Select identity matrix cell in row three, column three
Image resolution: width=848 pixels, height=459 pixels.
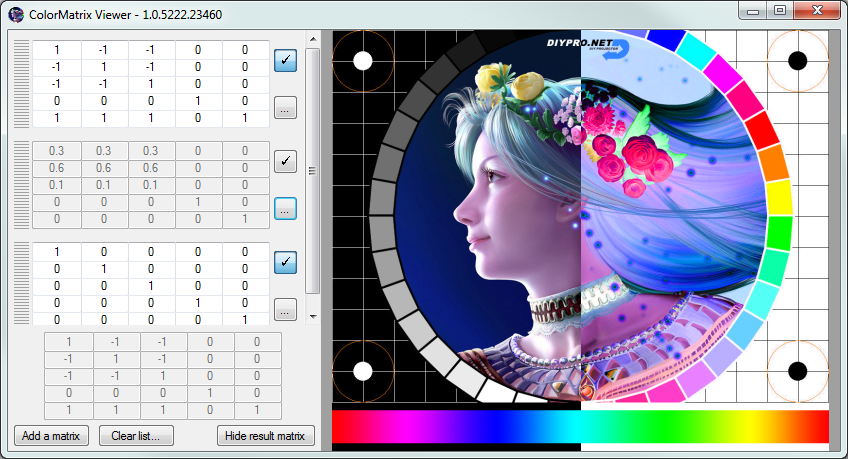pos(151,286)
